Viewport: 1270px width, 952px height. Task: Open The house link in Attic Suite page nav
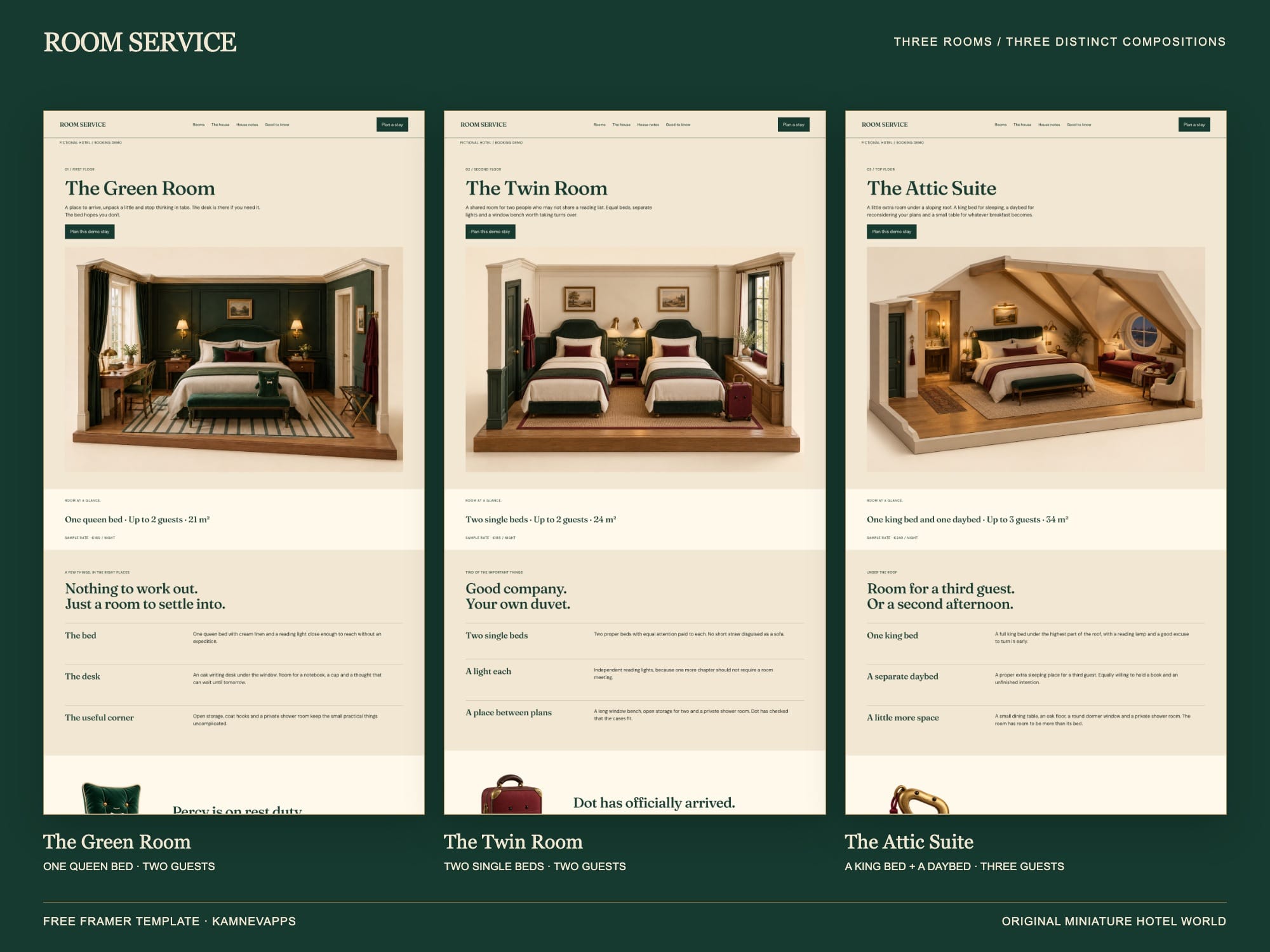pyautogui.click(x=1022, y=125)
